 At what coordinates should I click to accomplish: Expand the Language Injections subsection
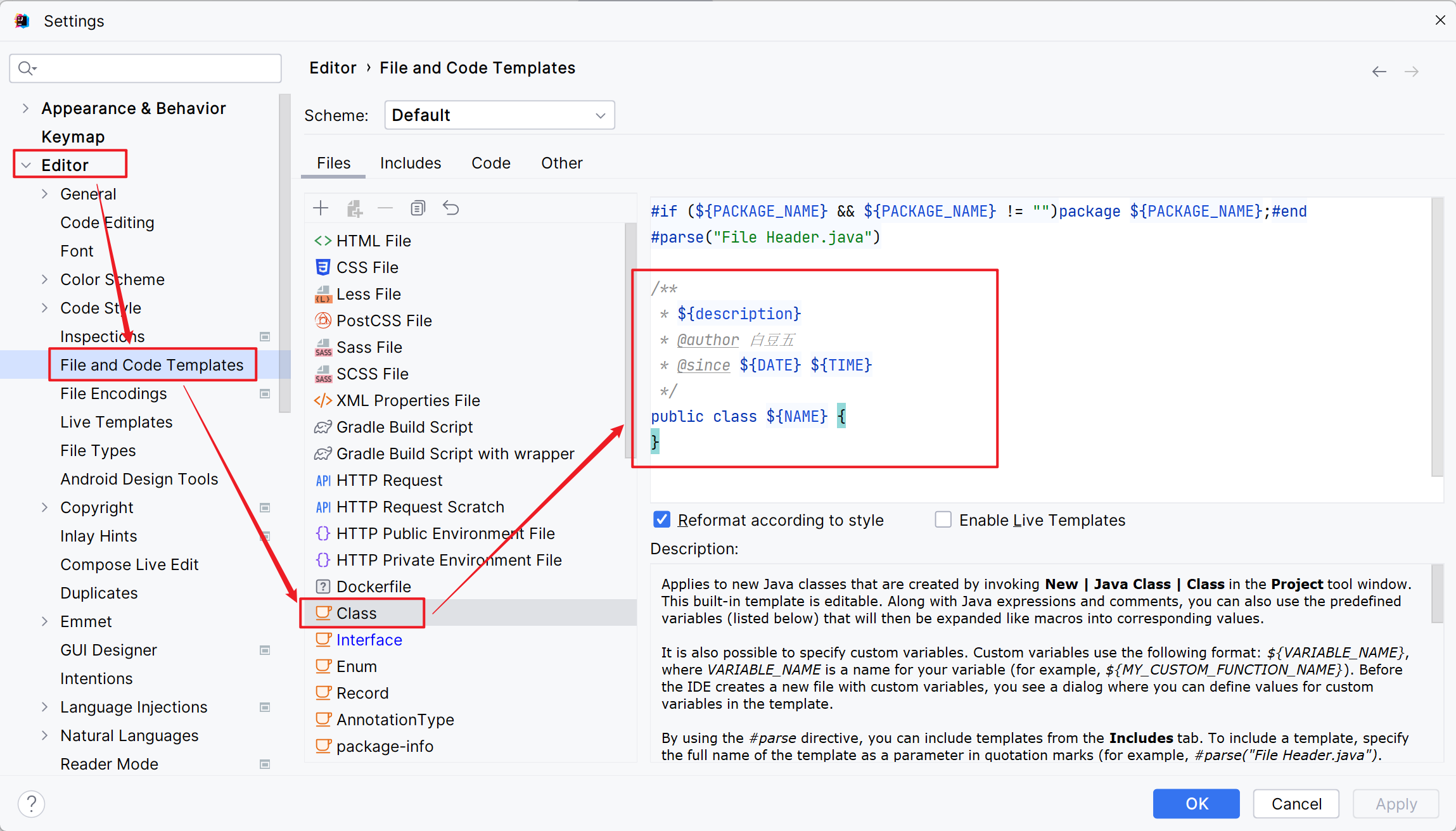44,707
